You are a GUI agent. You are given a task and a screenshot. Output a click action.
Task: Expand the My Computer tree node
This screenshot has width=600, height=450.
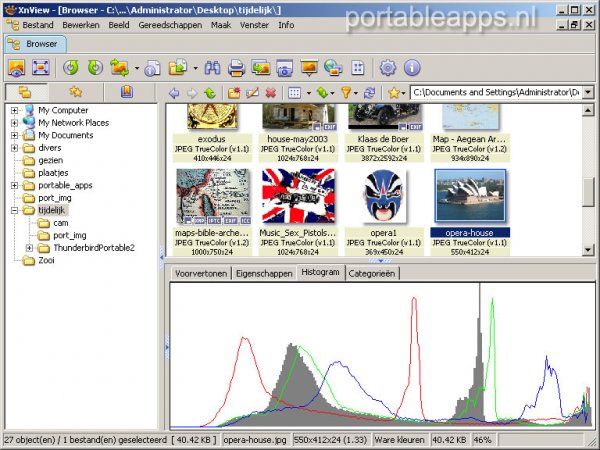coord(15,110)
